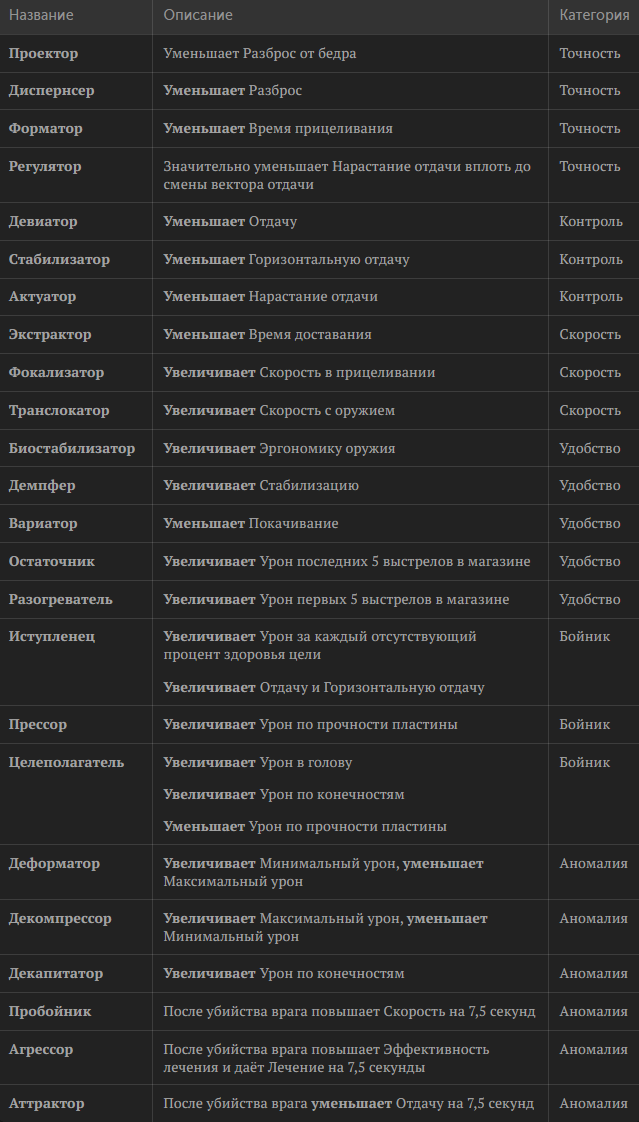Select the Иступленец entry name
This screenshot has width=639, height=1122.
(52, 637)
